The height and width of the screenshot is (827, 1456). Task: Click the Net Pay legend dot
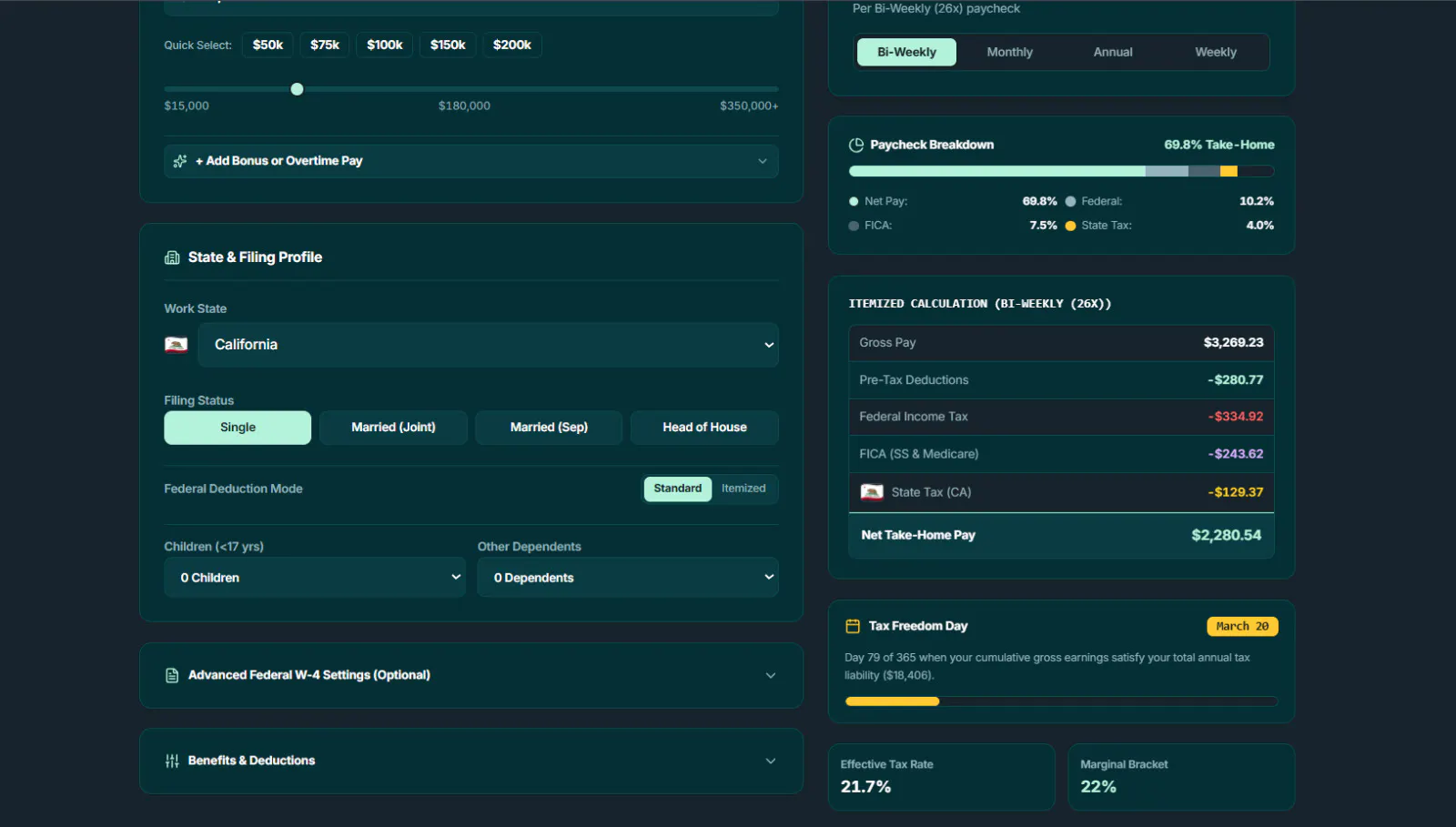coord(854,202)
